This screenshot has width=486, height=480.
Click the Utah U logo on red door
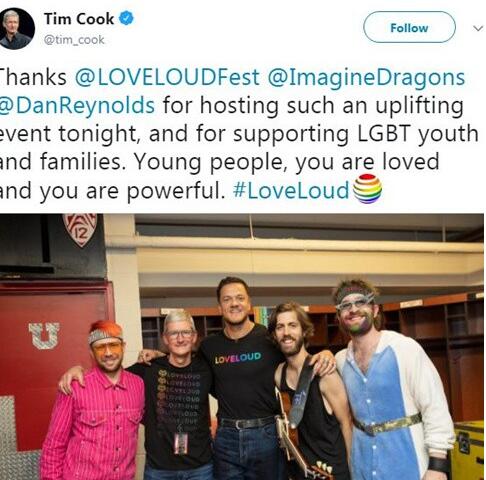44,335
